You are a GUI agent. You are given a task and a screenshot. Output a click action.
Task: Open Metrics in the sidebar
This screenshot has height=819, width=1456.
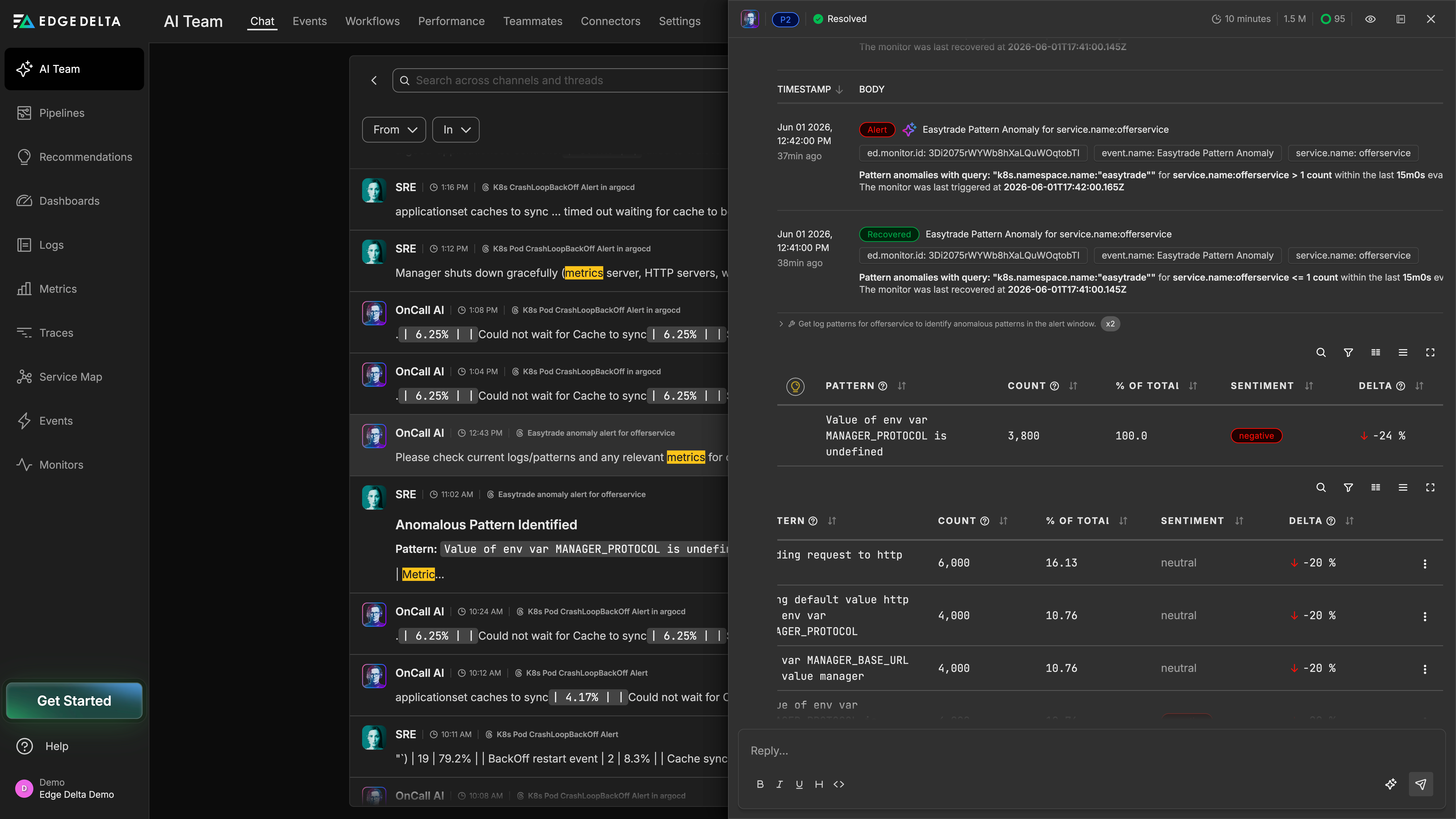74,289
